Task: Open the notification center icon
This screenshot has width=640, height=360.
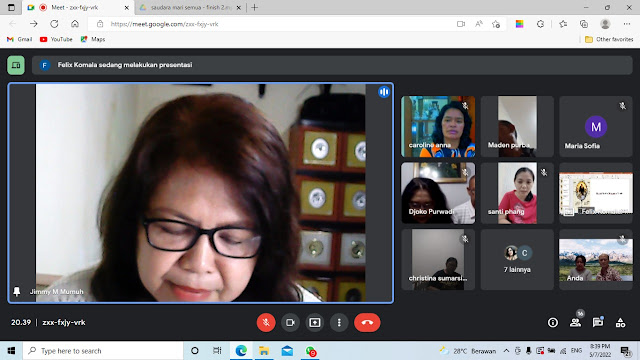Action: (625, 351)
